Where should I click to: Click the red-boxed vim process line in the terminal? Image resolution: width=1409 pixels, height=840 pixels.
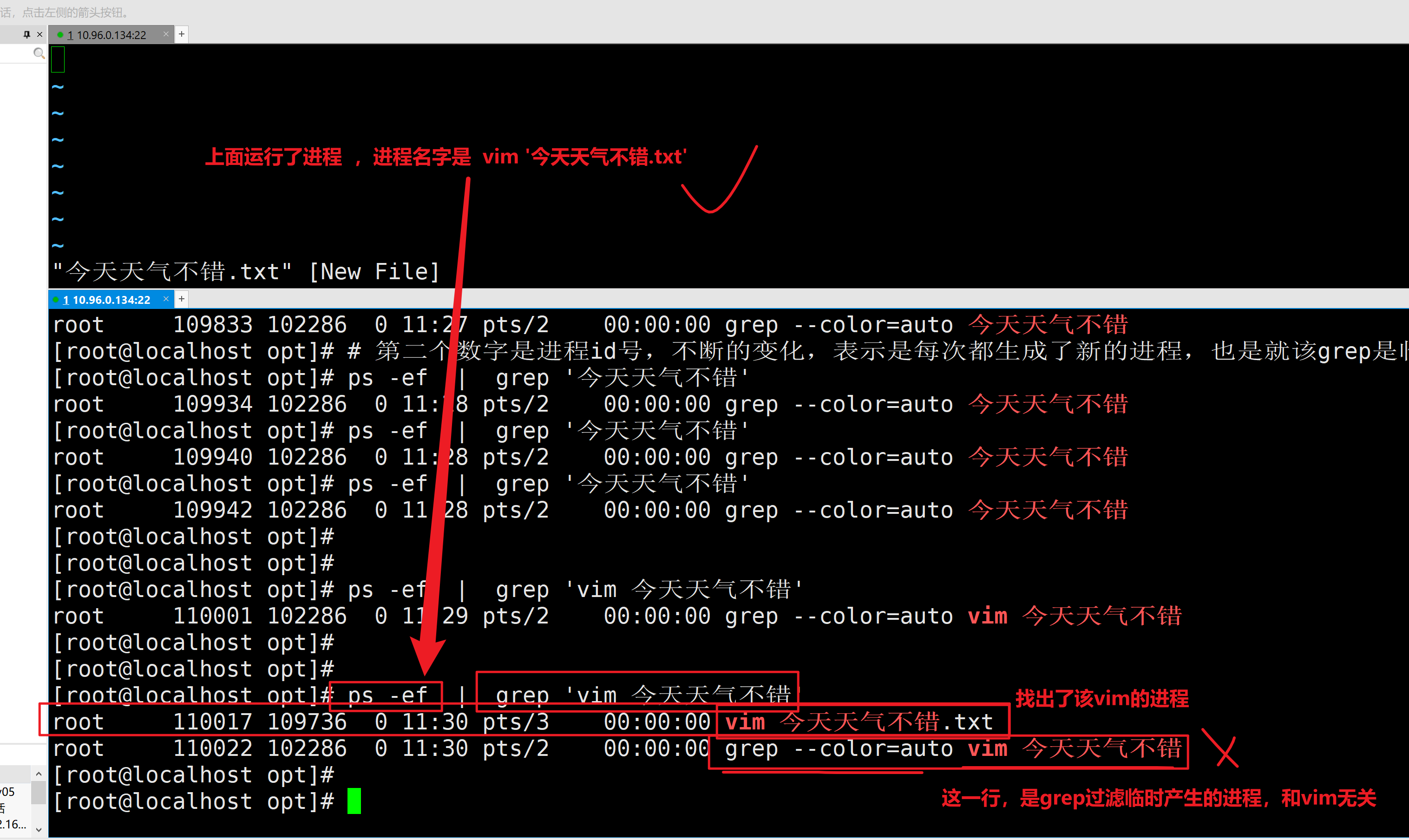pyautogui.click(x=509, y=721)
